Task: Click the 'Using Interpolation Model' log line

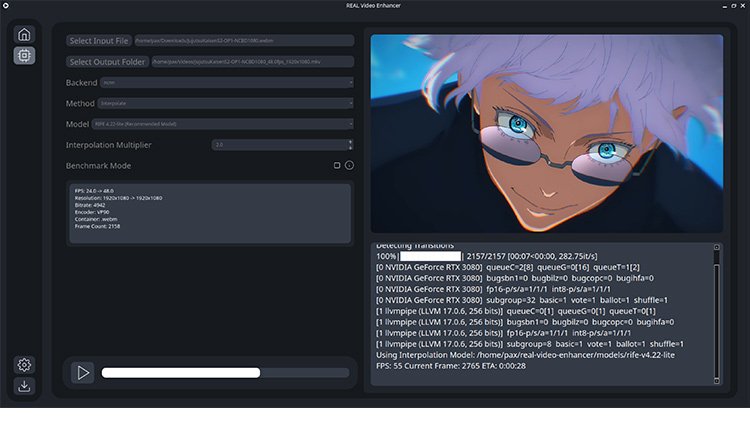Action: click(525, 355)
